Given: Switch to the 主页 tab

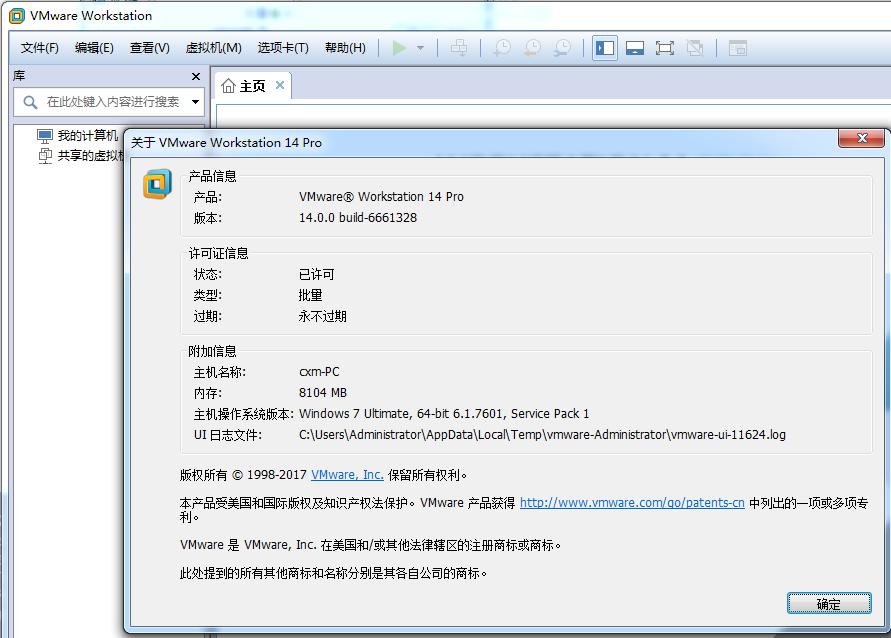Looking at the screenshot, I should (252, 86).
